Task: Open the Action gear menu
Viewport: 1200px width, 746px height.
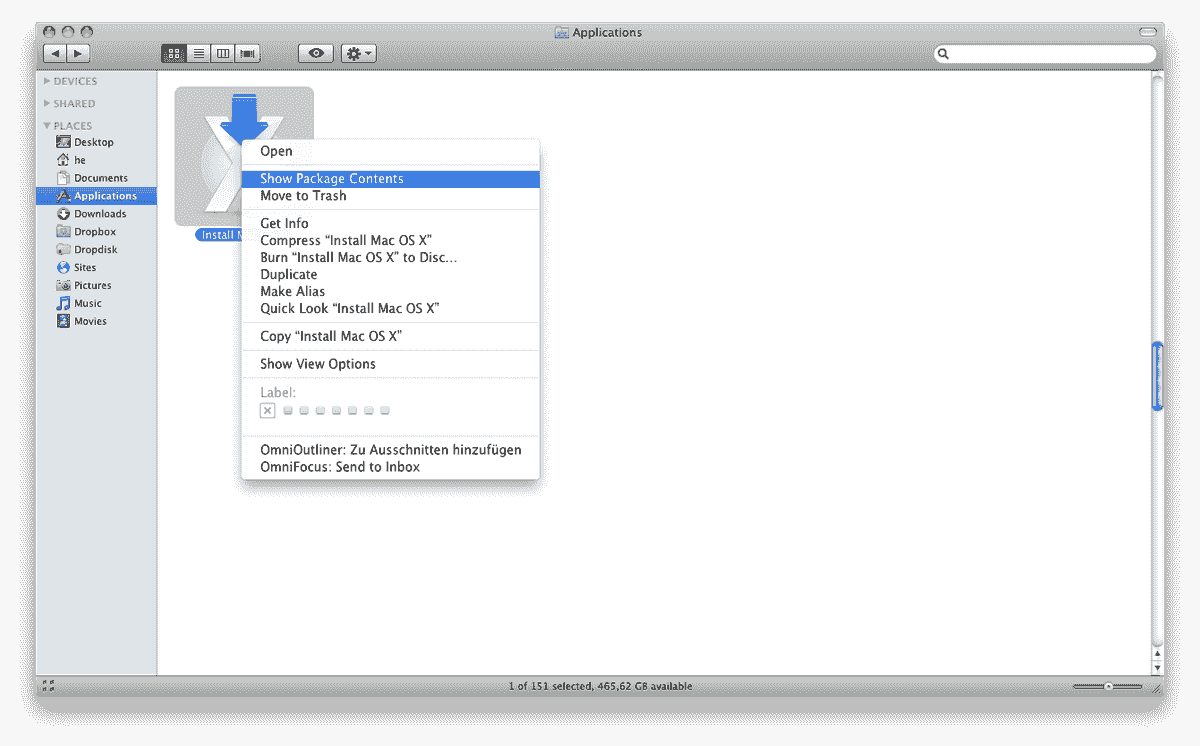Action: [x=358, y=53]
